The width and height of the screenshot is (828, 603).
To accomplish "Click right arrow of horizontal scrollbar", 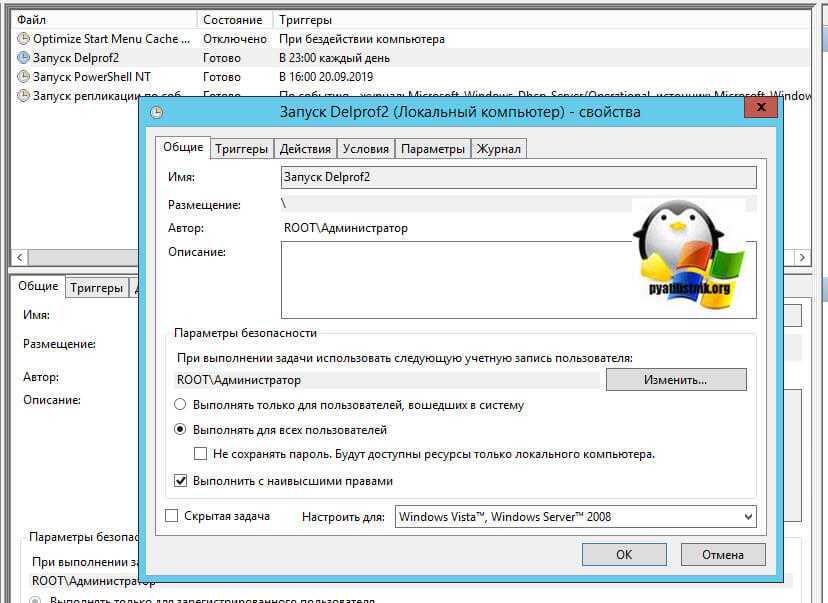I will tap(802, 257).
